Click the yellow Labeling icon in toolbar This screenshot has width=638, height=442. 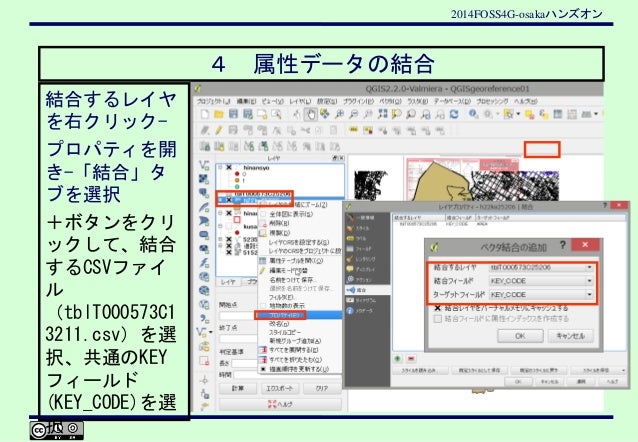353,130
